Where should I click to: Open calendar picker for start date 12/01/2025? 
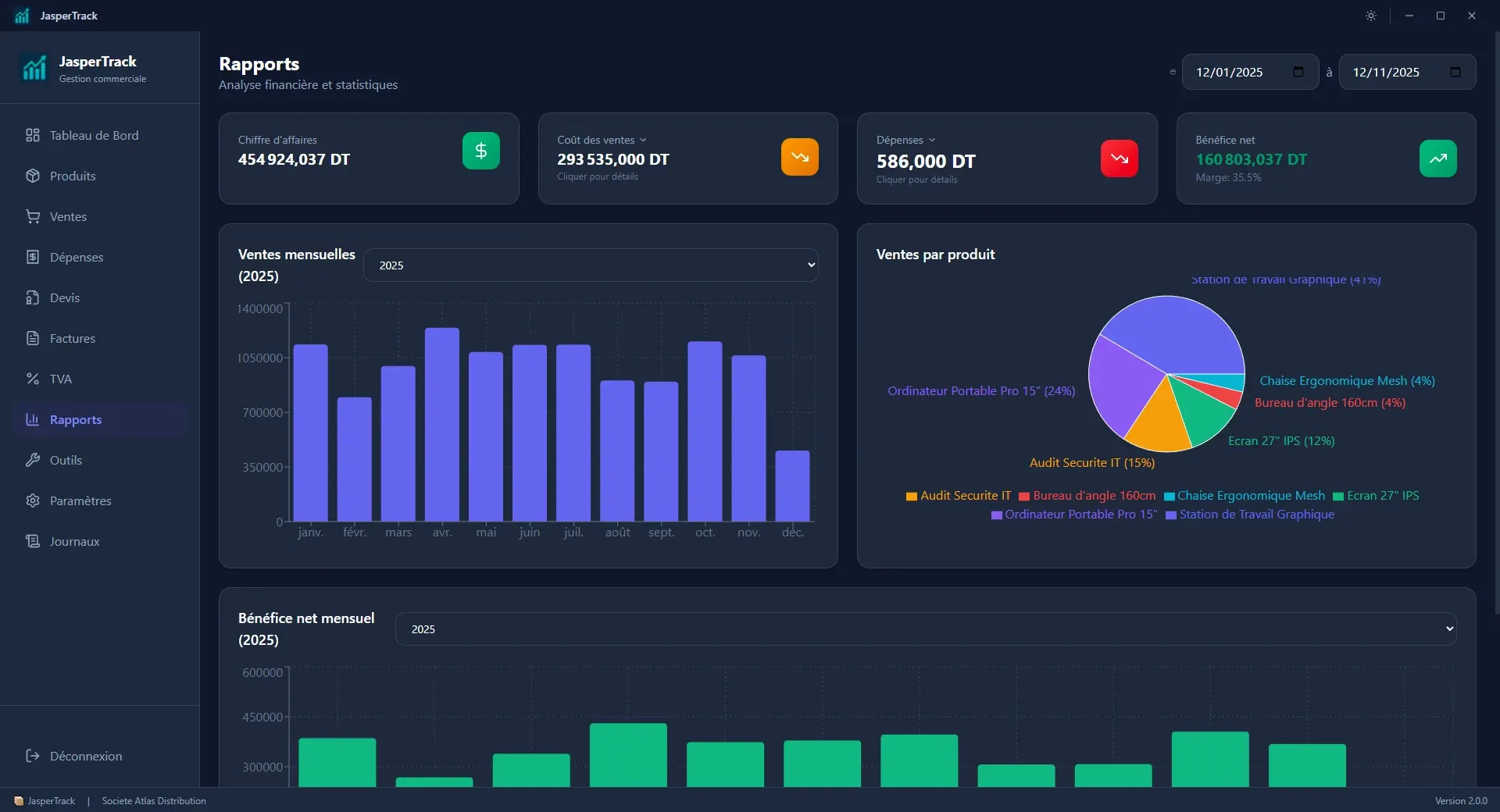click(1298, 72)
